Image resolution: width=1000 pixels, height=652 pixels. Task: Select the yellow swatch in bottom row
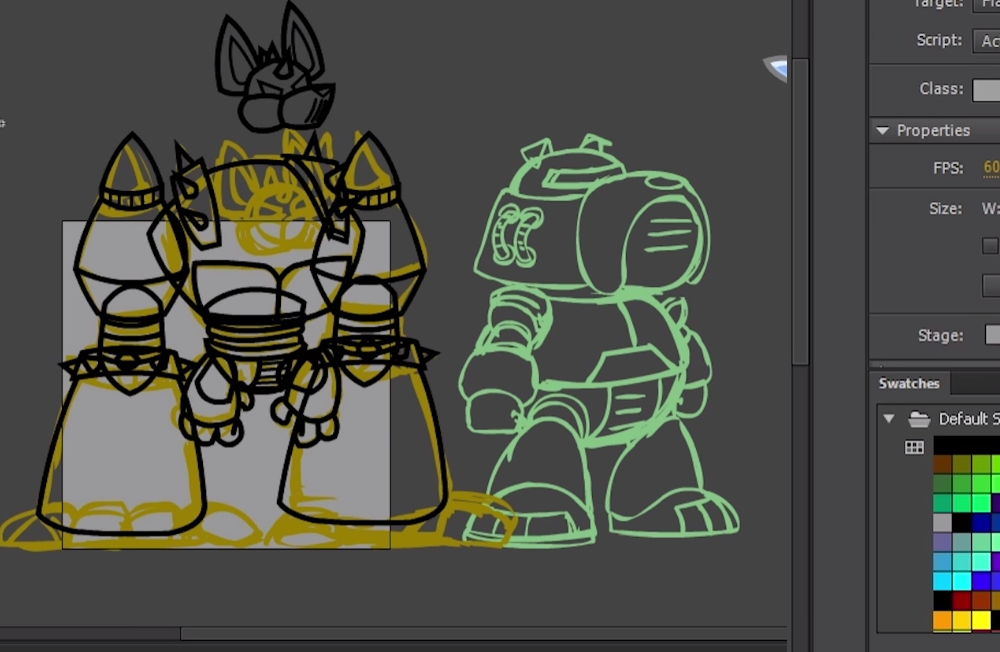[979, 619]
